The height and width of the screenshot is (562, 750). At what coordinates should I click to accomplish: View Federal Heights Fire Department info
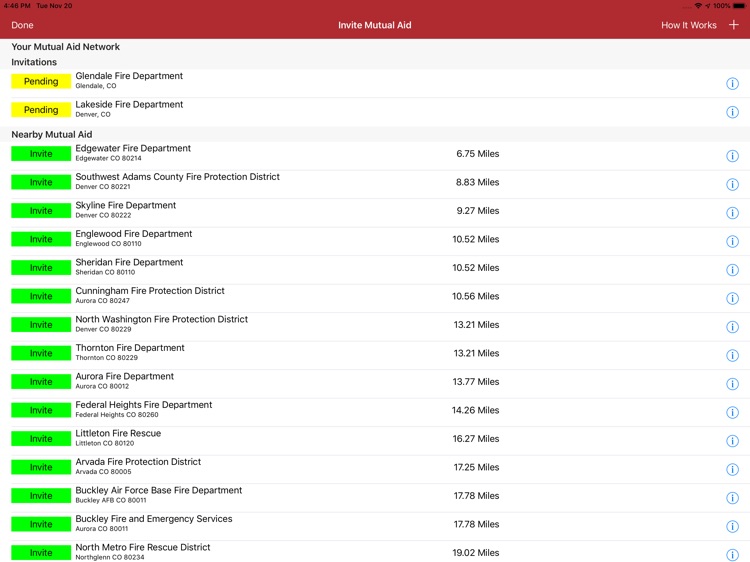(x=732, y=412)
